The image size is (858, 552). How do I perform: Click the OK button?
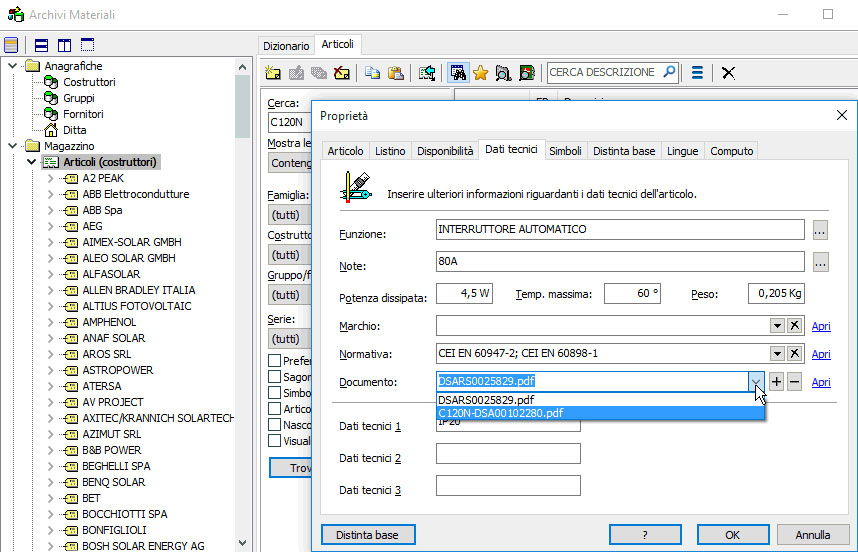pyautogui.click(x=733, y=535)
